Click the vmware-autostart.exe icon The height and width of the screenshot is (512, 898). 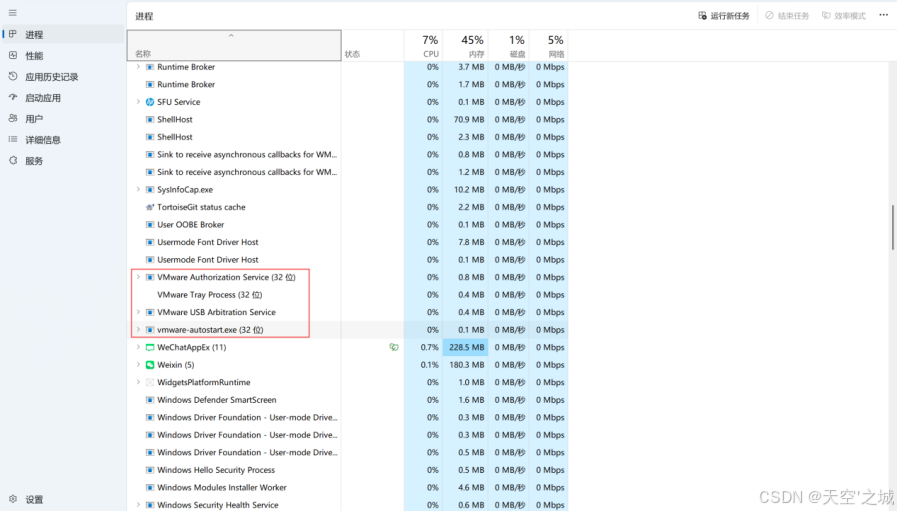coord(150,330)
